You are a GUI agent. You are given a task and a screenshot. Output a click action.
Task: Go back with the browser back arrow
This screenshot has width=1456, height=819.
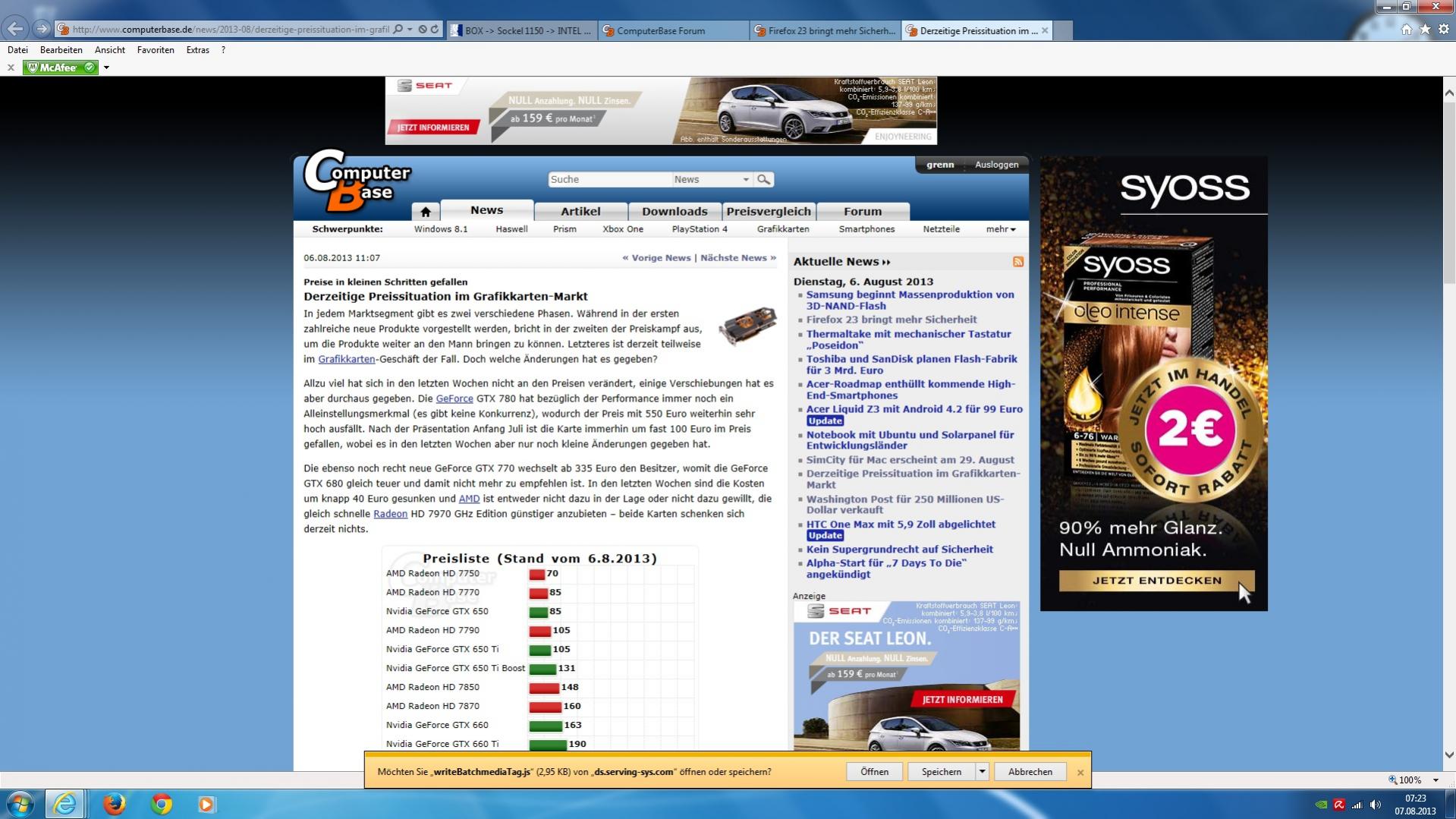point(15,30)
